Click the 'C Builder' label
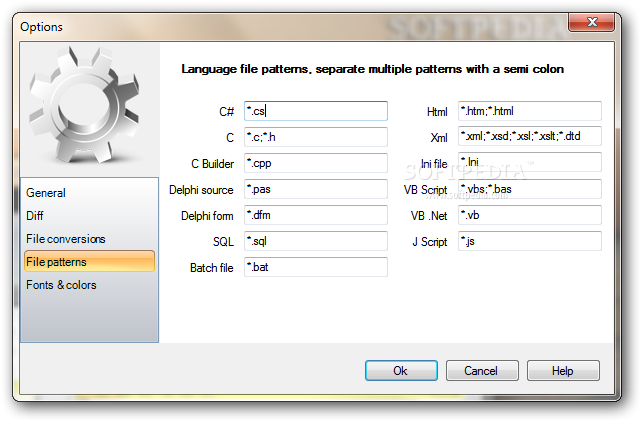This screenshot has height=422, width=642. [x=212, y=164]
